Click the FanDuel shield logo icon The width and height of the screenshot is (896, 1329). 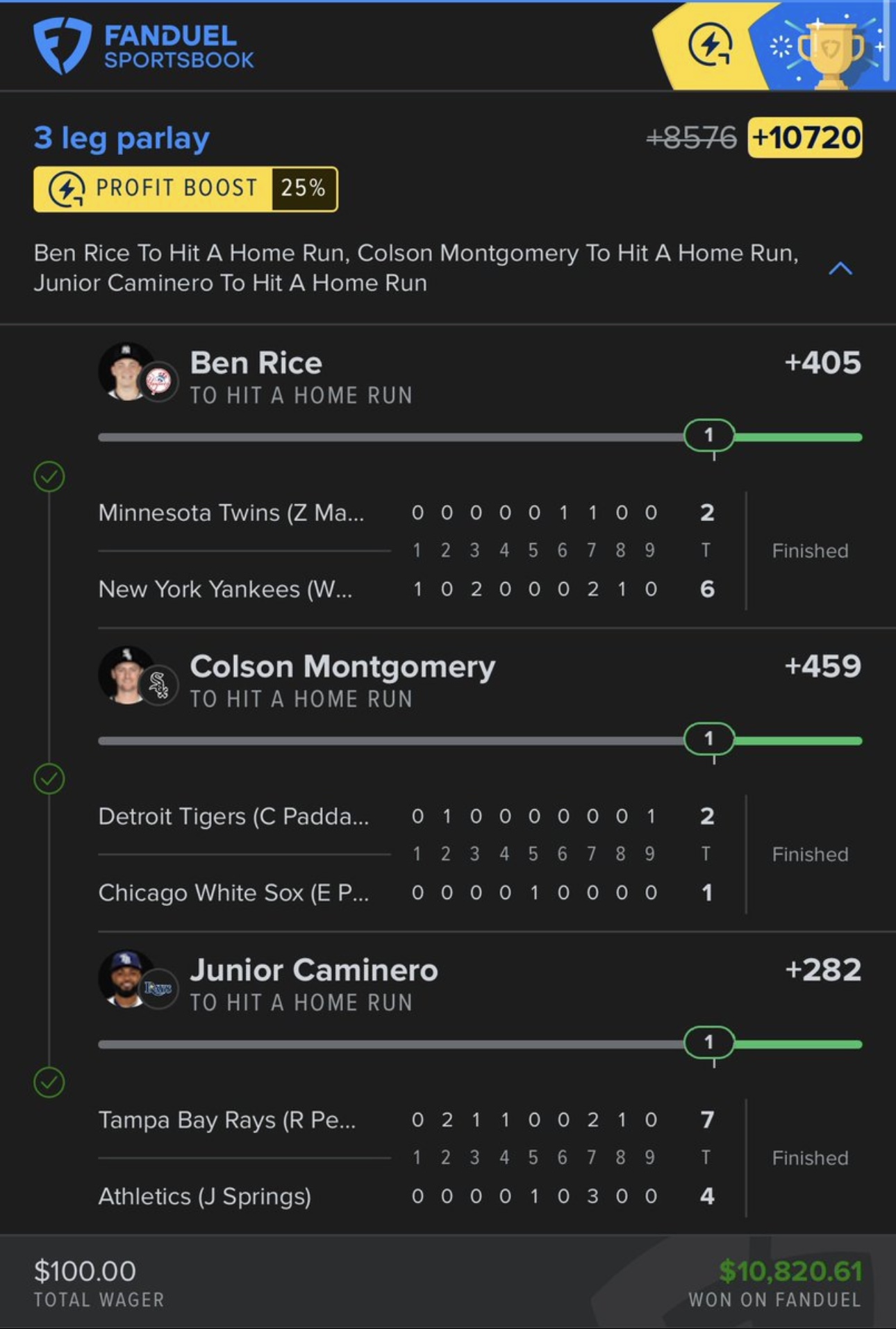(x=61, y=45)
